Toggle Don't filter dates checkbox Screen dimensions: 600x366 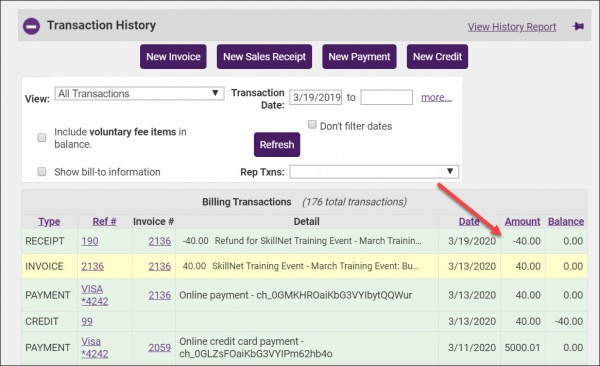point(312,125)
